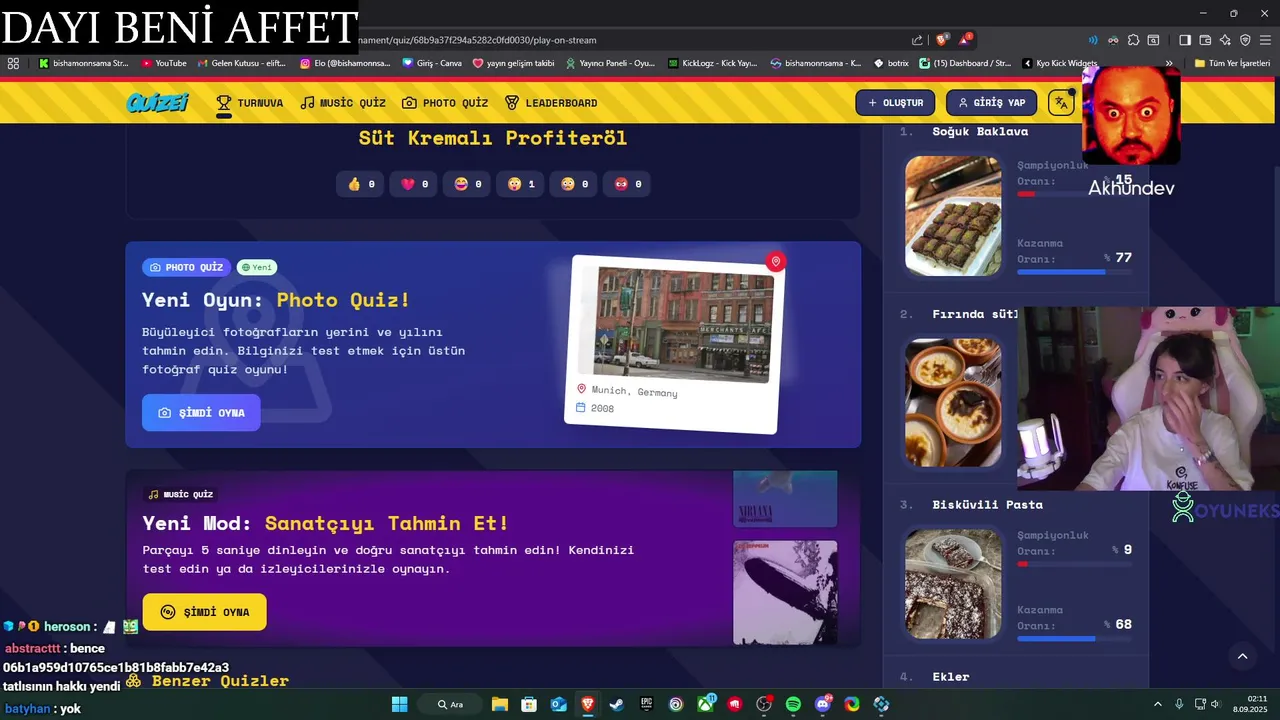The image size is (1280, 720).
Task: Click the Giriş Yap button
Action: pos(992,103)
